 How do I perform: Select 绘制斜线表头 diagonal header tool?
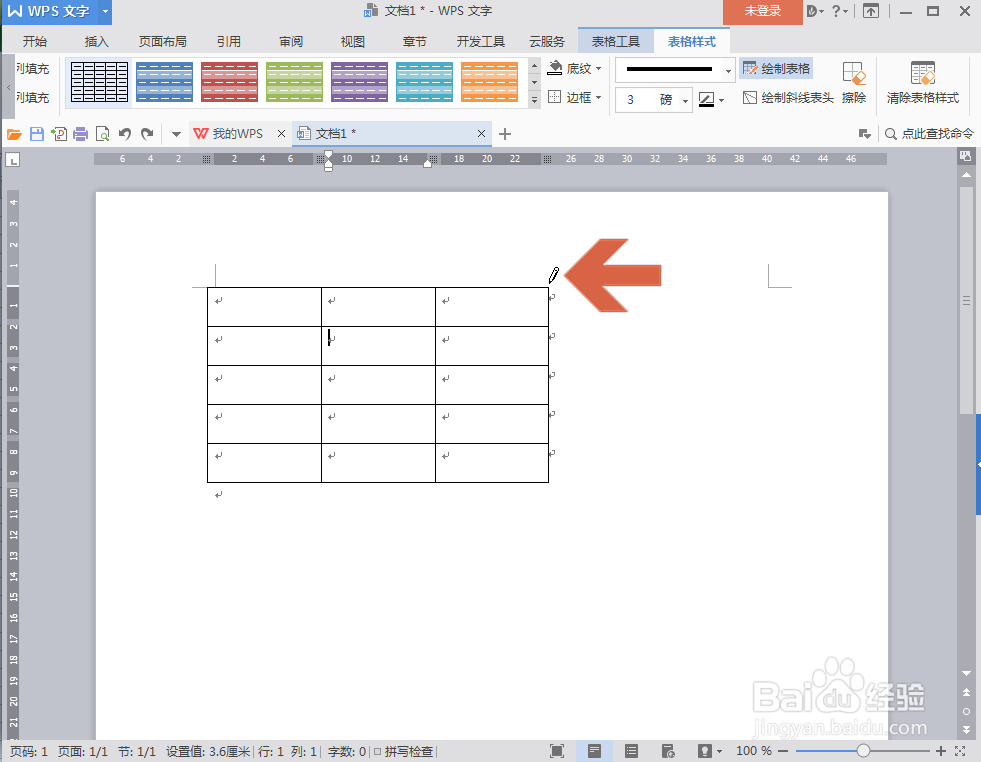tap(788, 98)
